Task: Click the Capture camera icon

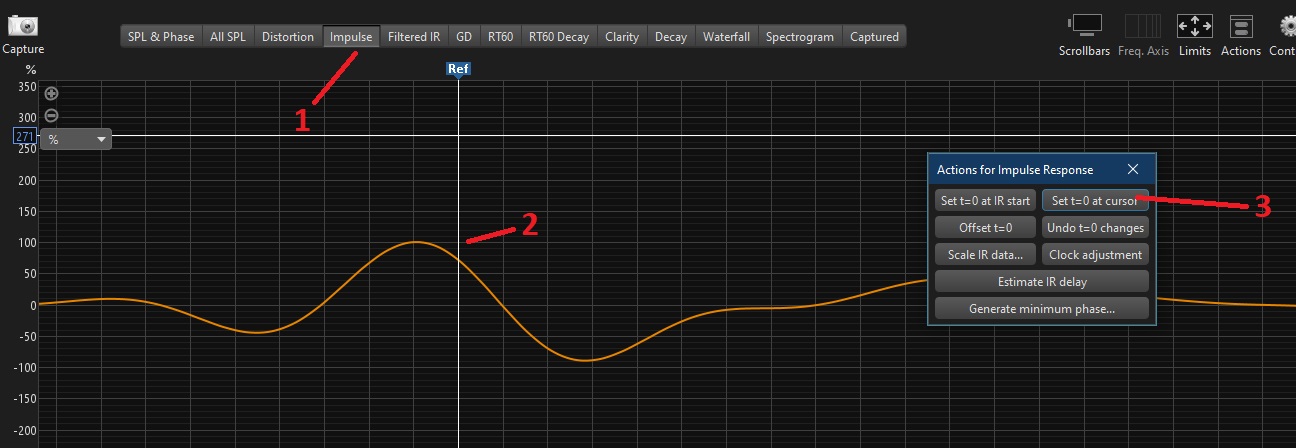Action: pyautogui.click(x=22, y=27)
